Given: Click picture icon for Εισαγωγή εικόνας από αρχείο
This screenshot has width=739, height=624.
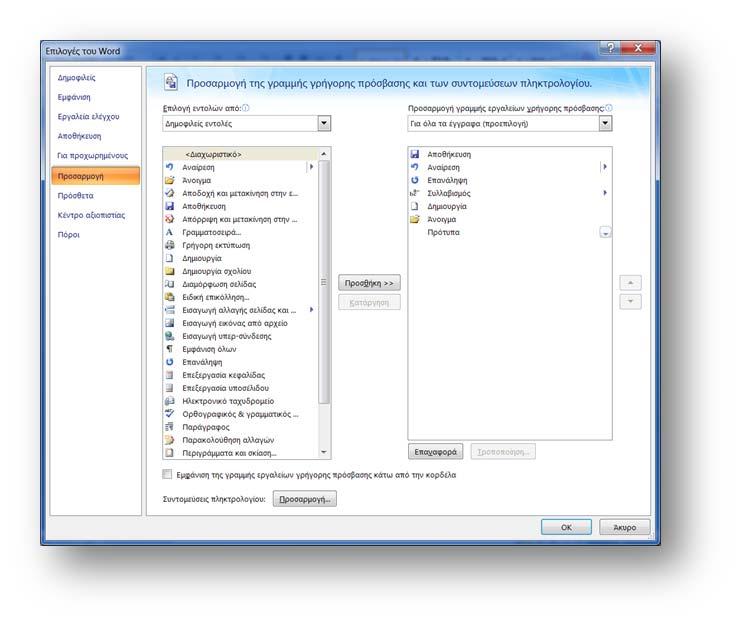Looking at the screenshot, I should tap(170, 323).
